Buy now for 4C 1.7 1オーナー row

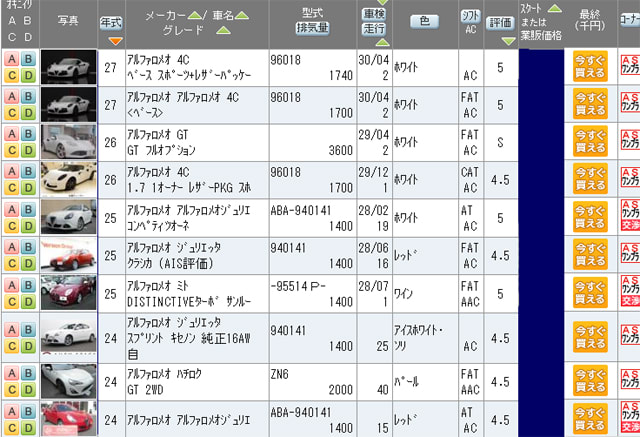pyautogui.click(x=590, y=179)
